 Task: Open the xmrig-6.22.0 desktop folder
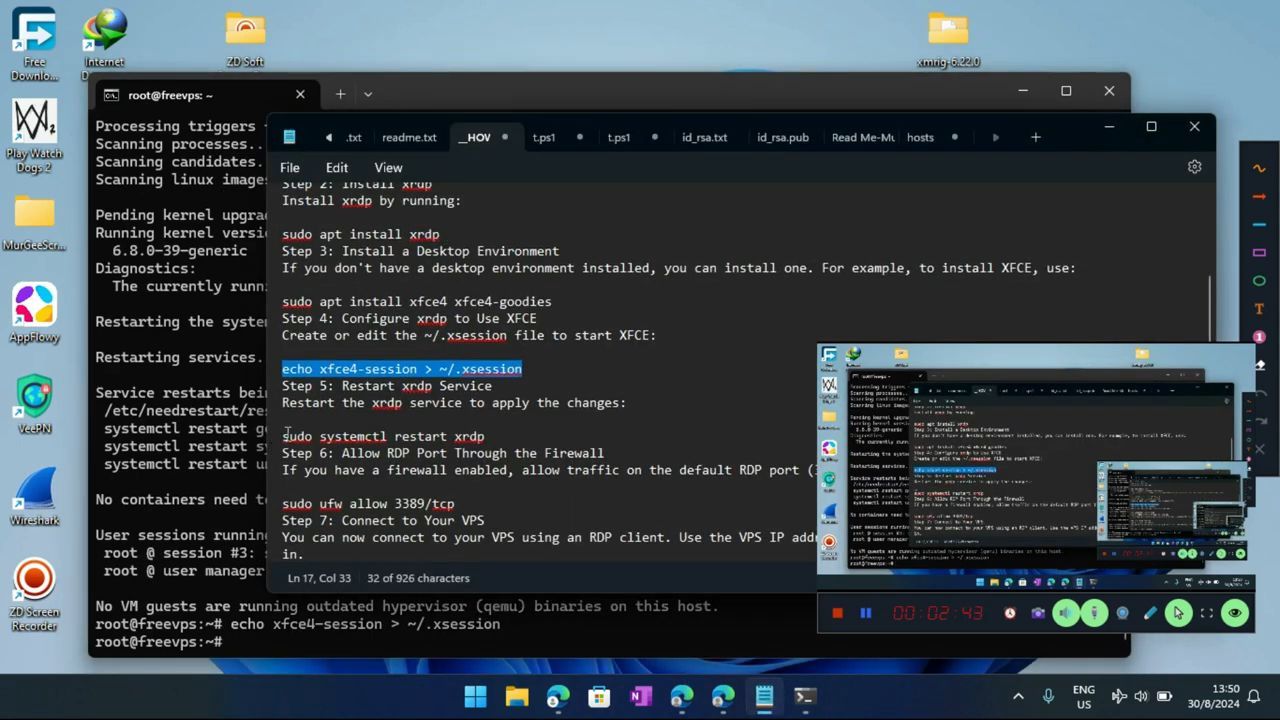click(948, 40)
